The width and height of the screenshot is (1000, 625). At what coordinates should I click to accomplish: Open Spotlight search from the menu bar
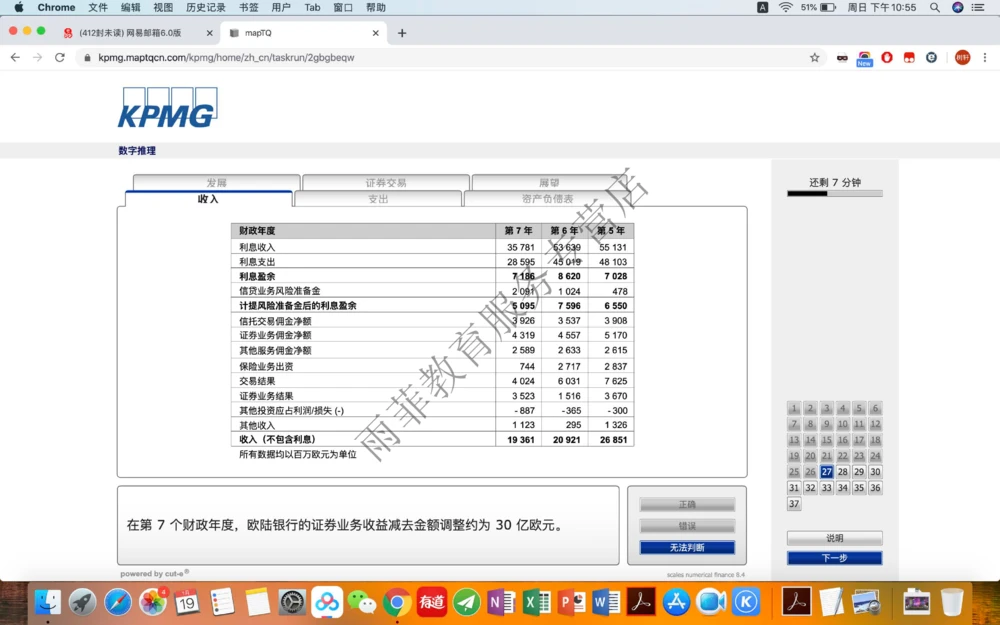point(935,7)
